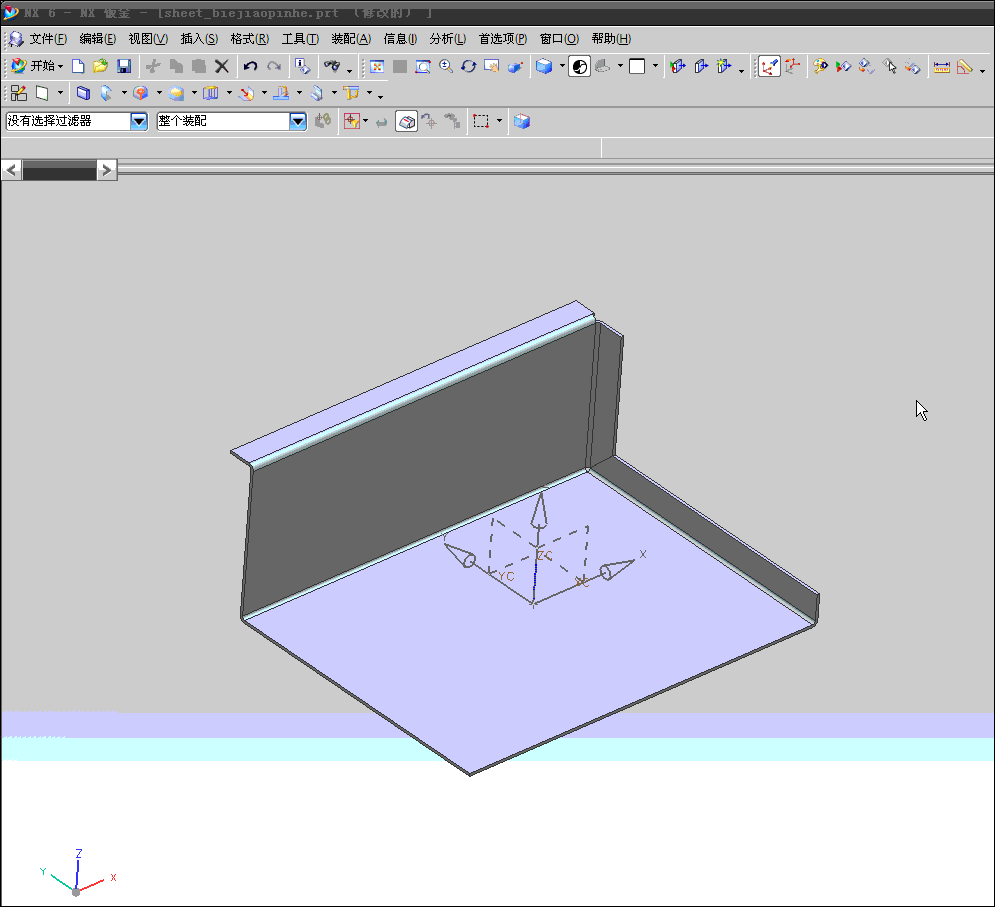Image resolution: width=995 pixels, height=907 pixels.
Task: Click the Undo arrow icon
Action: 251,66
